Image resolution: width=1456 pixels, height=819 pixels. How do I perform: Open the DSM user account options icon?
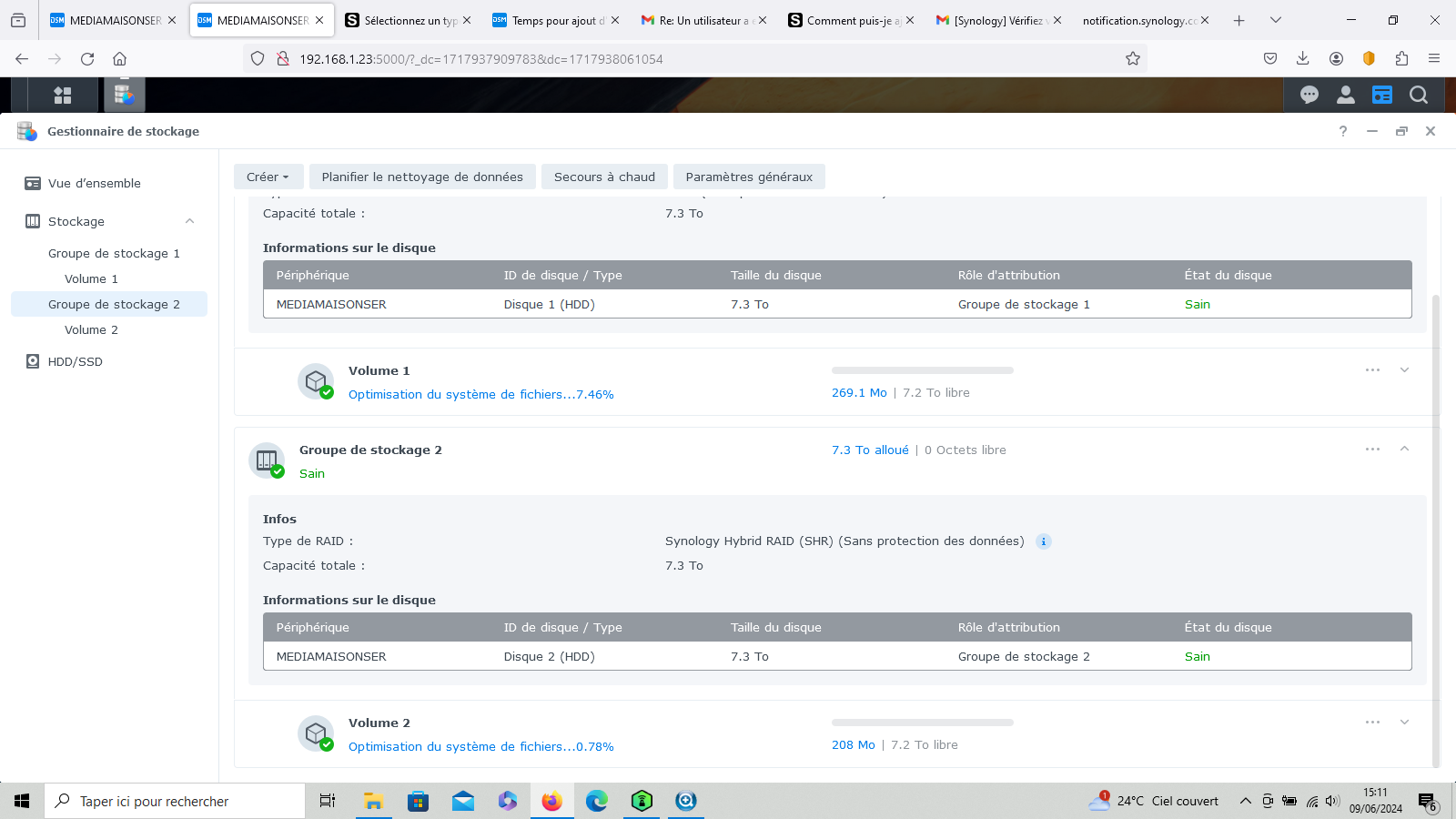click(x=1346, y=95)
